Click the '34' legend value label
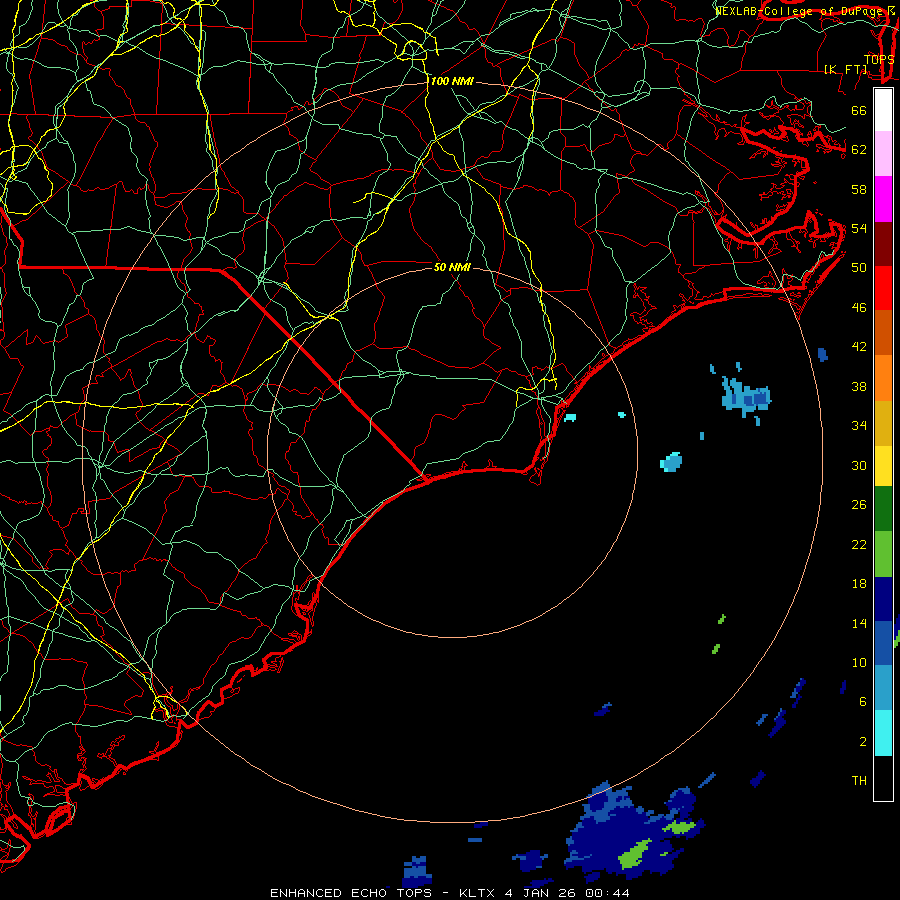 point(859,426)
